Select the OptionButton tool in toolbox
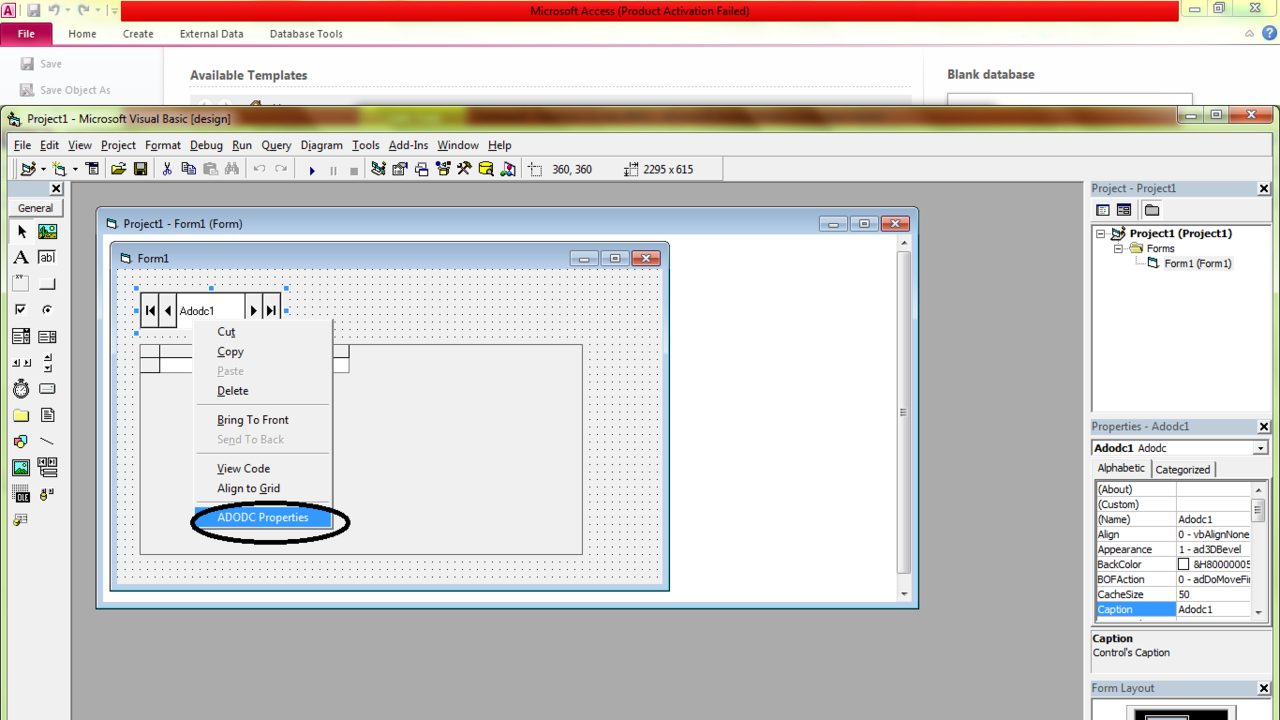The height and width of the screenshot is (720, 1280). (x=47, y=309)
